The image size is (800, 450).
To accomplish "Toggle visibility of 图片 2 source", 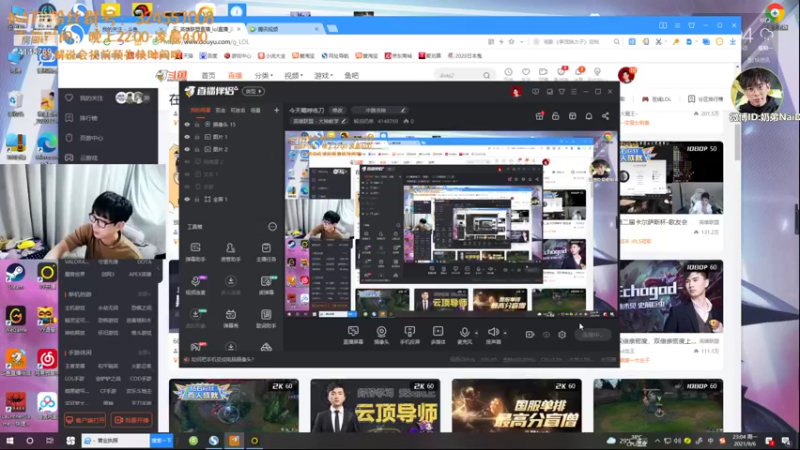I will (187, 149).
